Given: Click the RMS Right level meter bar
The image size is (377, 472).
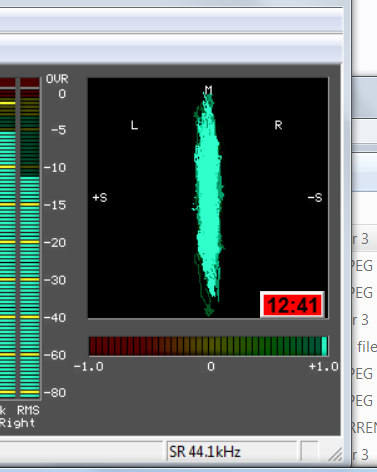Looking at the screenshot, I should (30, 237).
